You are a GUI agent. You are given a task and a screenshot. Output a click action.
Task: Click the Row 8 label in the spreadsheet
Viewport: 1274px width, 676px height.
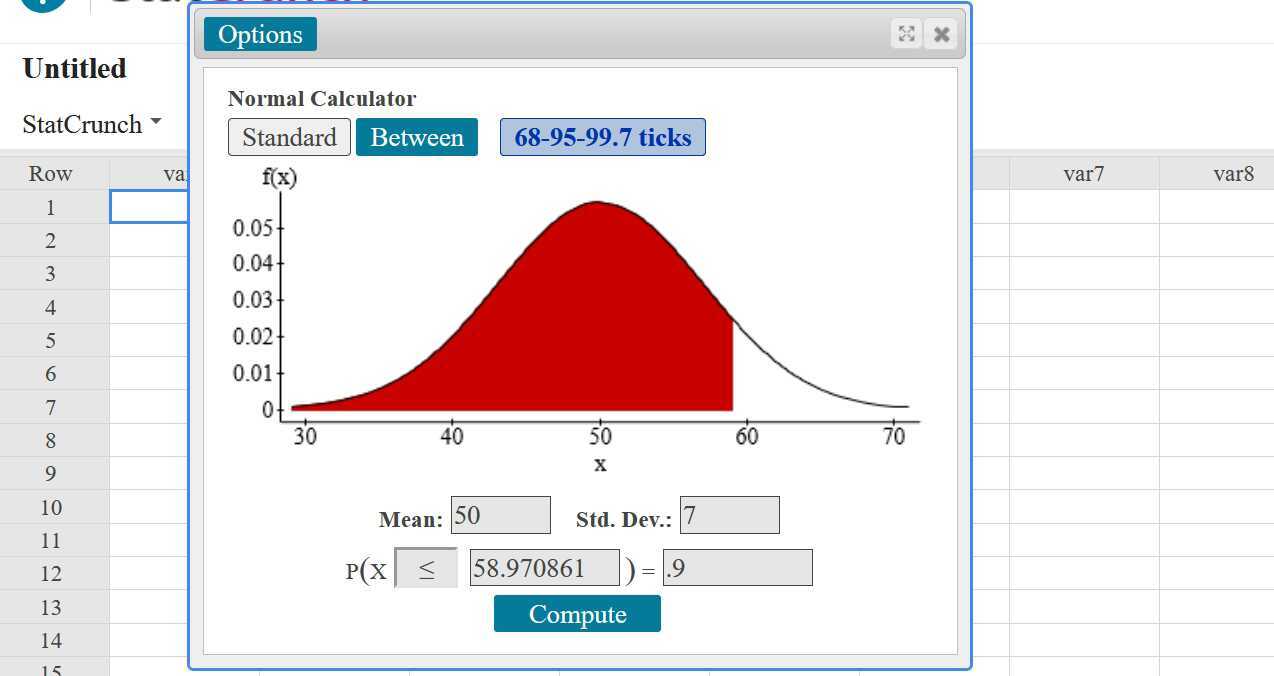pyautogui.click(x=50, y=440)
